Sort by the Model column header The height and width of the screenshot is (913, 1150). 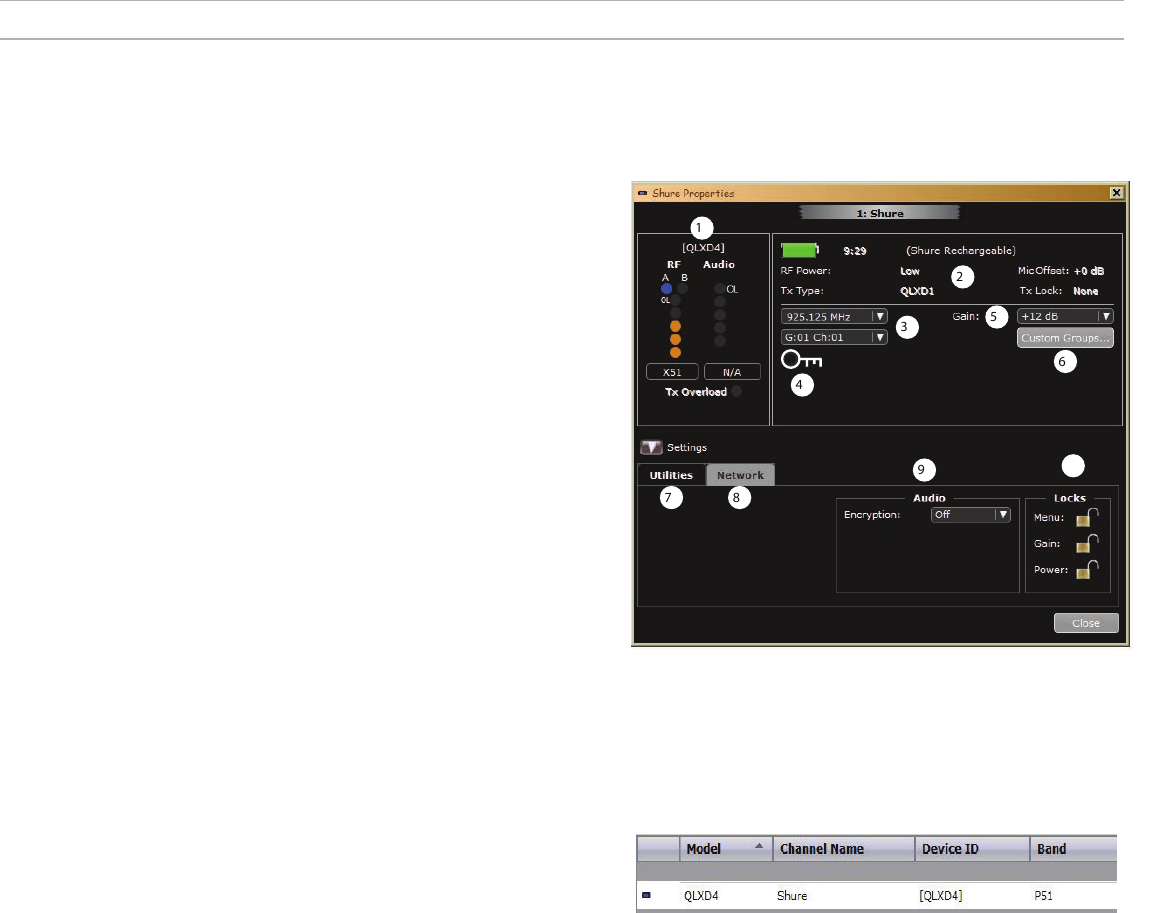(725, 848)
